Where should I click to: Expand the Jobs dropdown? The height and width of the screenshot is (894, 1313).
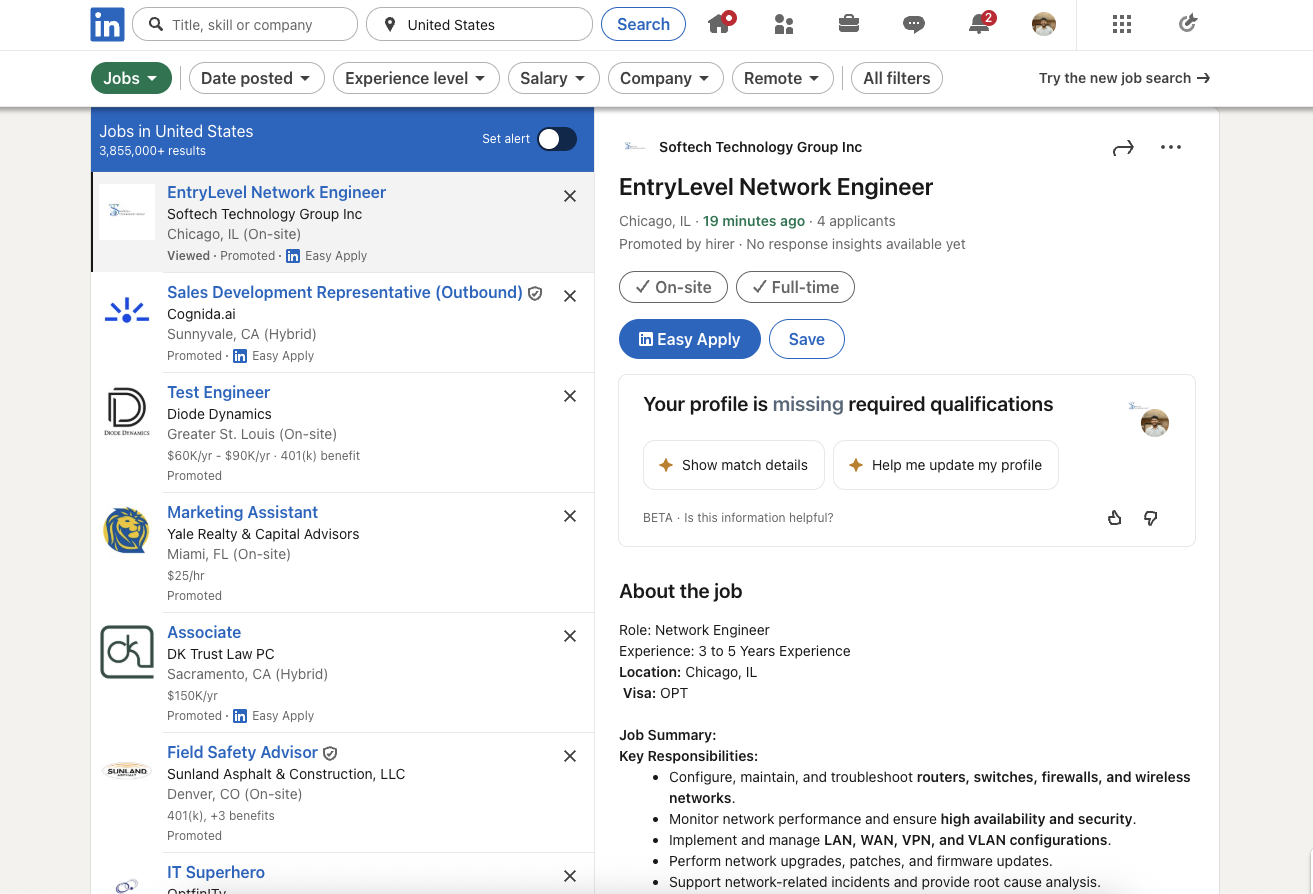point(131,78)
